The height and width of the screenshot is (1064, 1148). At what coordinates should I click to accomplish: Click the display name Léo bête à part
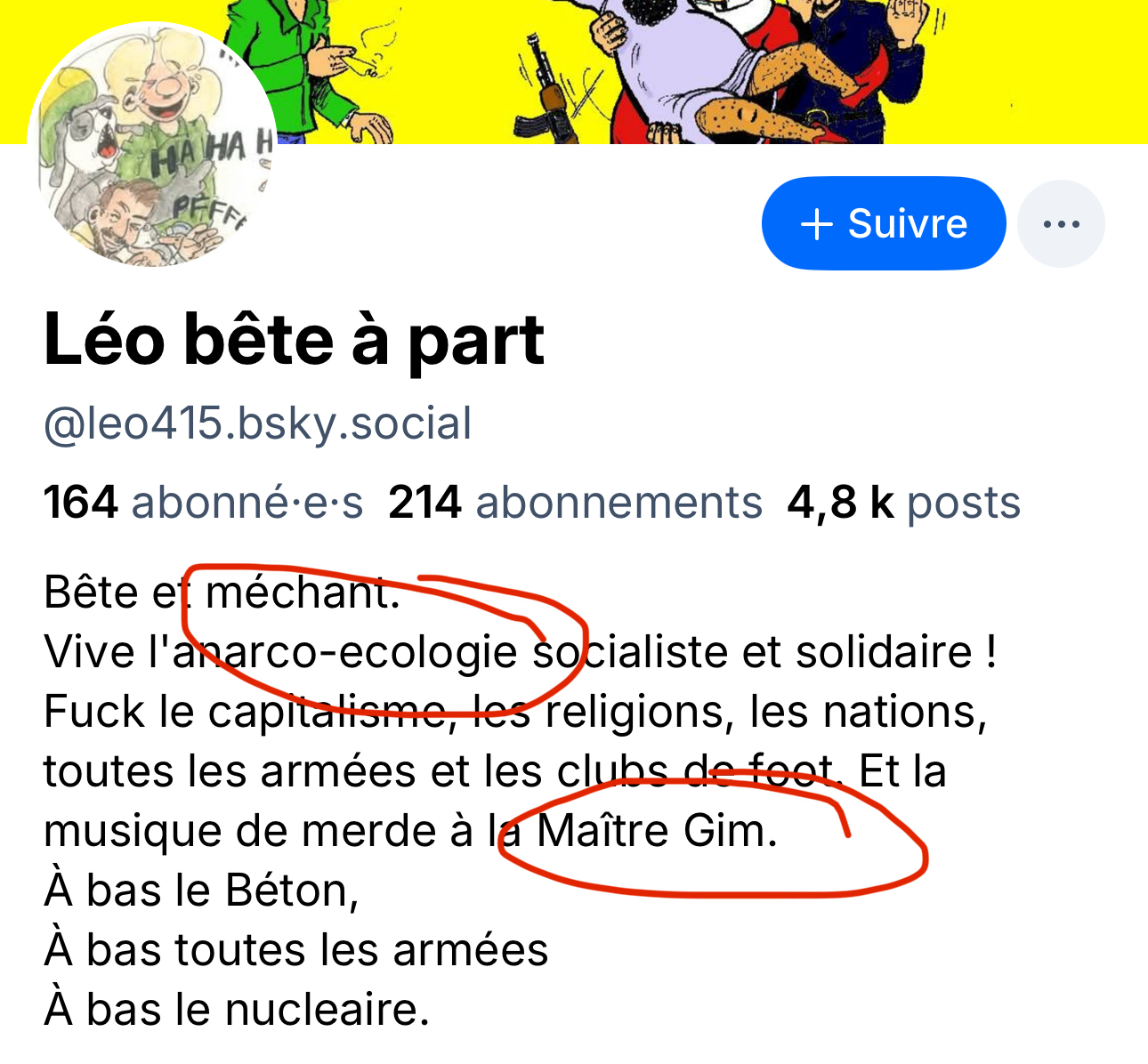[294, 340]
